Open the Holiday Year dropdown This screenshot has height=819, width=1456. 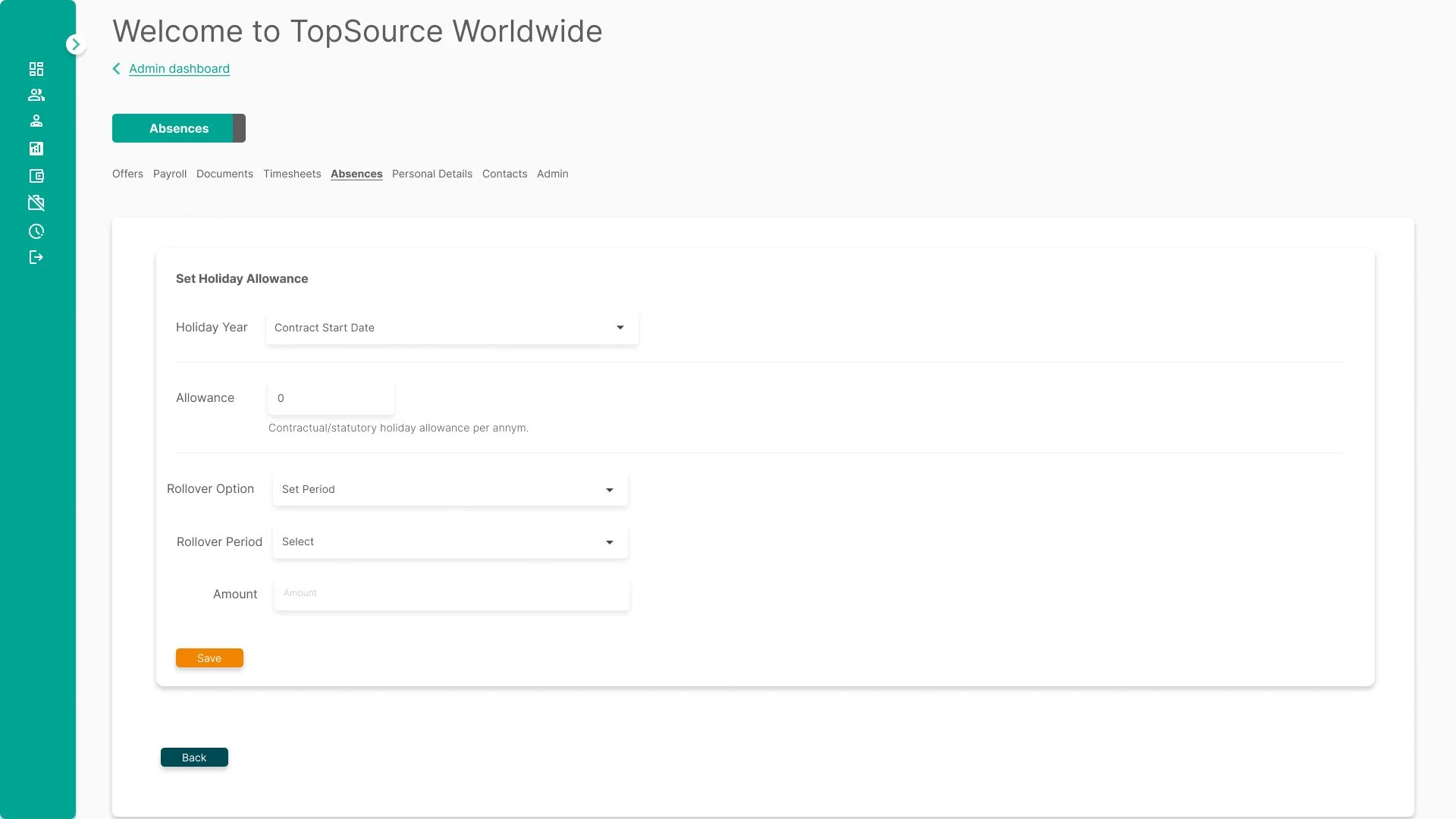pos(452,328)
